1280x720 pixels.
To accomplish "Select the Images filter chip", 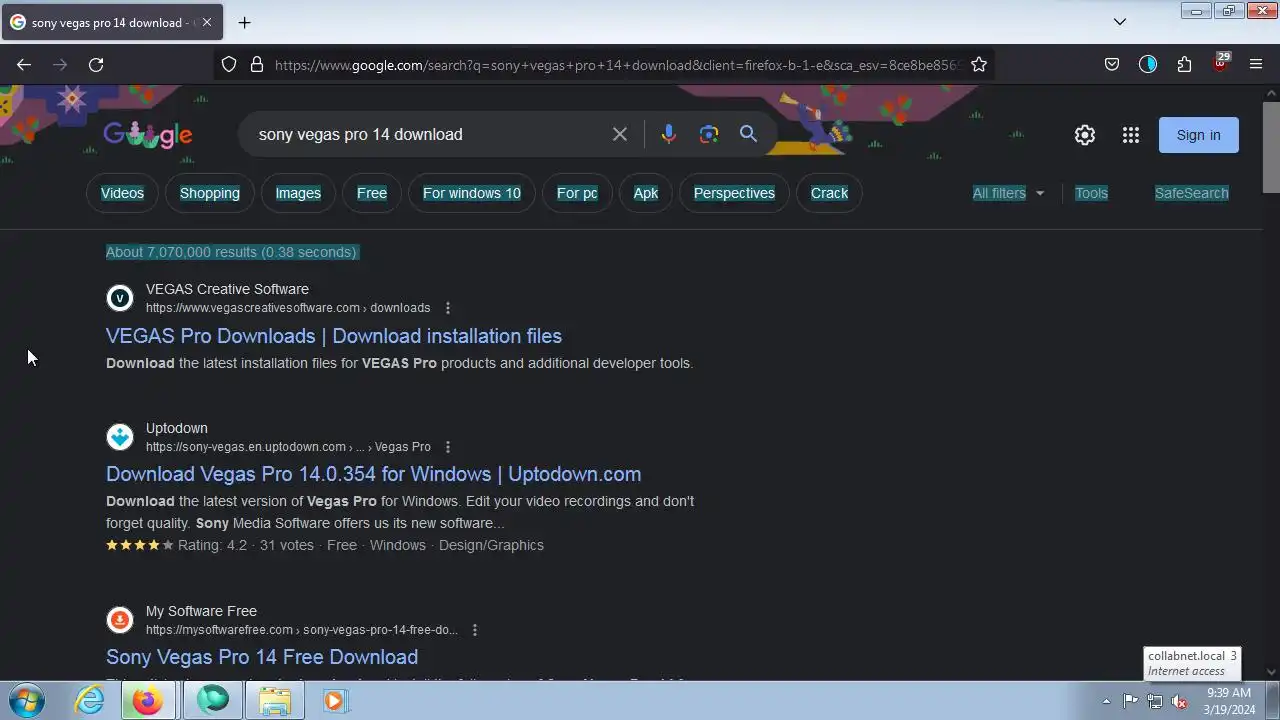I will pyautogui.click(x=298, y=193).
